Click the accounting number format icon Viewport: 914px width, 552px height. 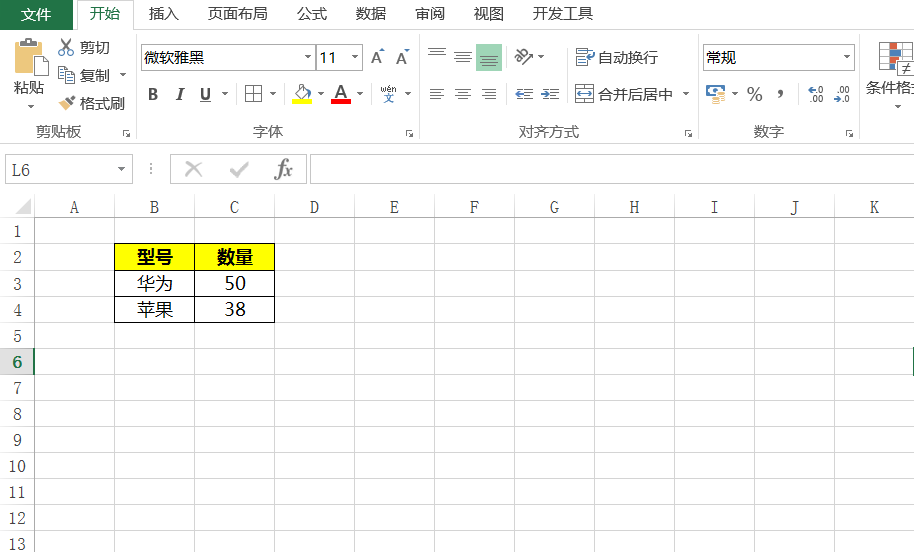715,94
